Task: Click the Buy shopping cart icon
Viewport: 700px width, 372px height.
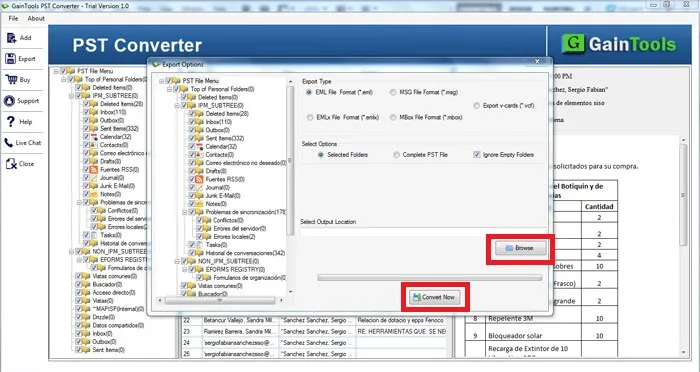Action: [11, 79]
